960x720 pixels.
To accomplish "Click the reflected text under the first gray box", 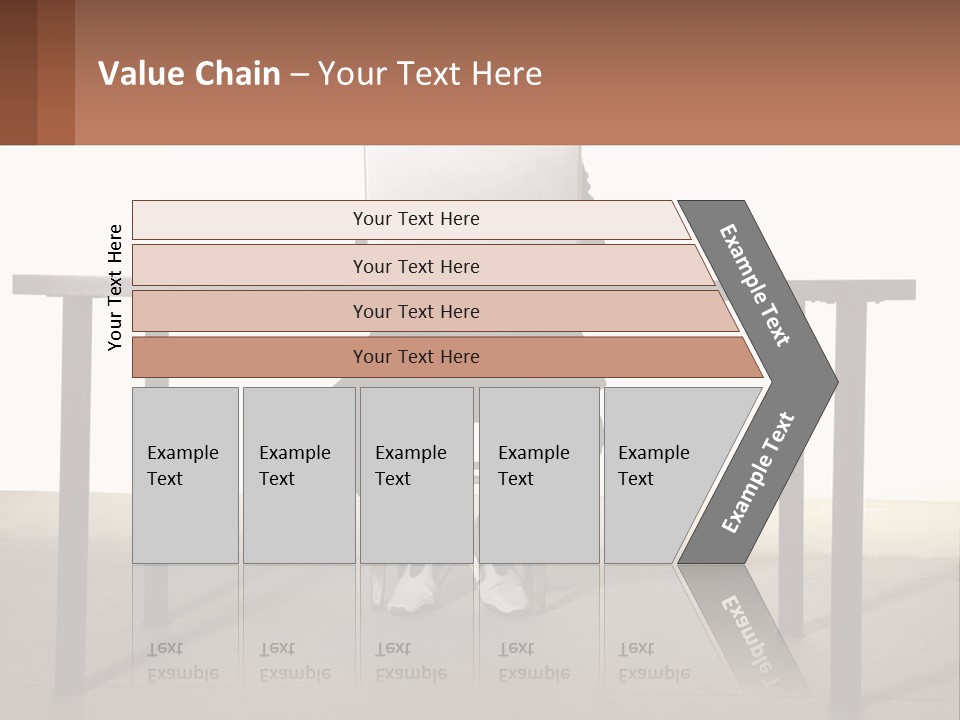I will pyautogui.click(x=182, y=660).
